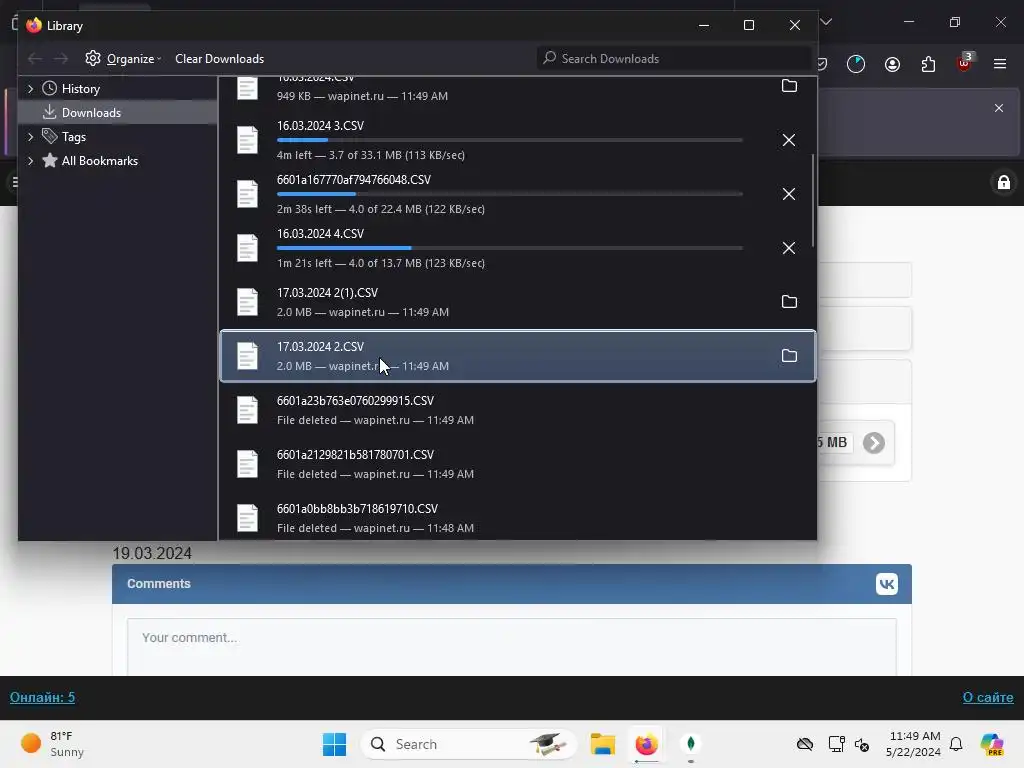This screenshot has height=768, width=1024.
Task: Open the notifications bell in system tray
Action: [x=956, y=744]
